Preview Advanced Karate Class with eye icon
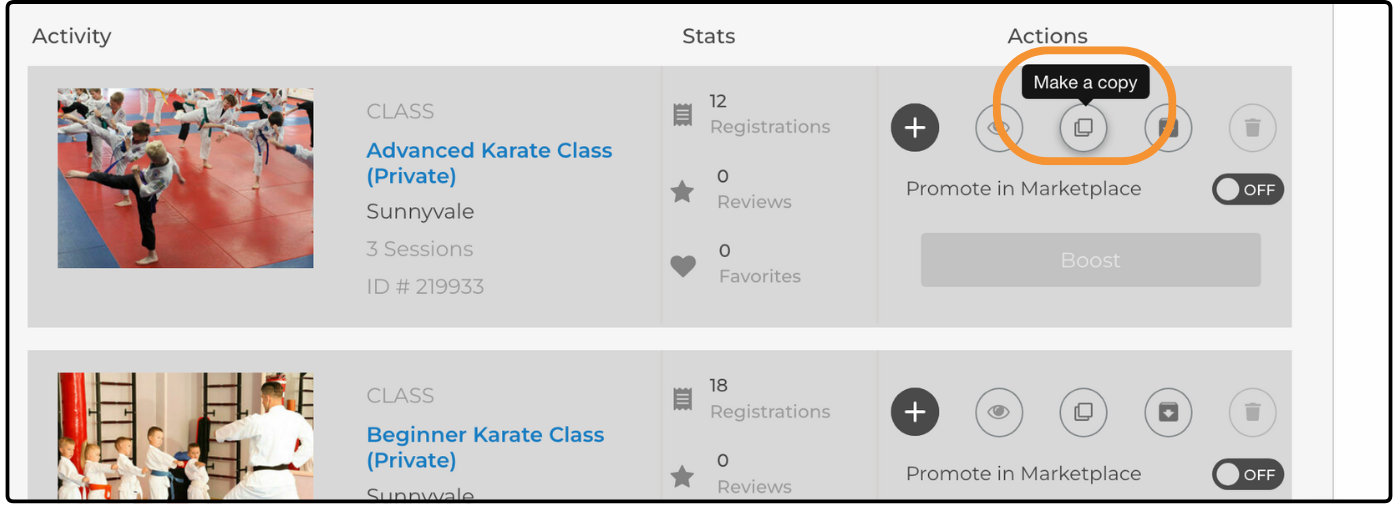Image resolution: width=1396 pixels, height=509 pixels. [x=999, y=128]
